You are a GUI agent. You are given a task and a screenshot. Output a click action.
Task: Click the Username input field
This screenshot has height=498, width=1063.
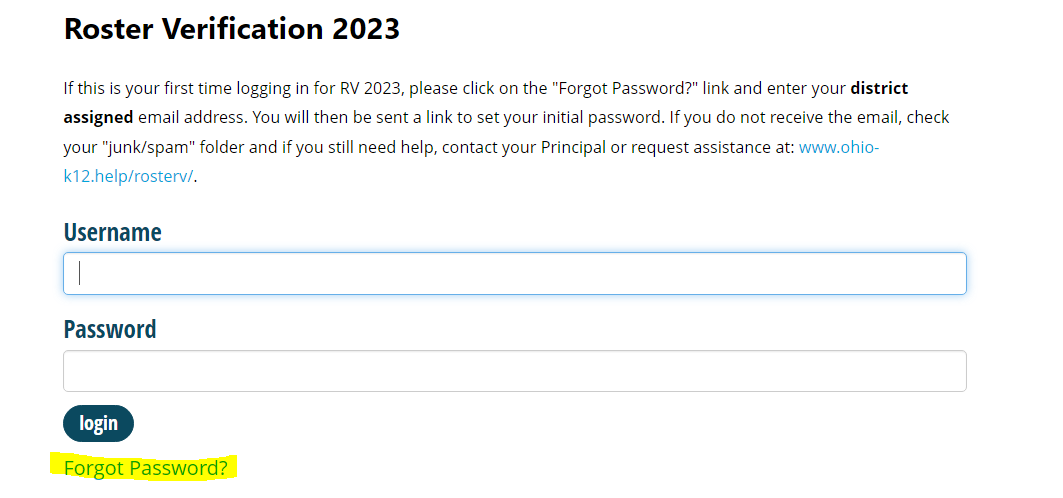click(514, 273)
